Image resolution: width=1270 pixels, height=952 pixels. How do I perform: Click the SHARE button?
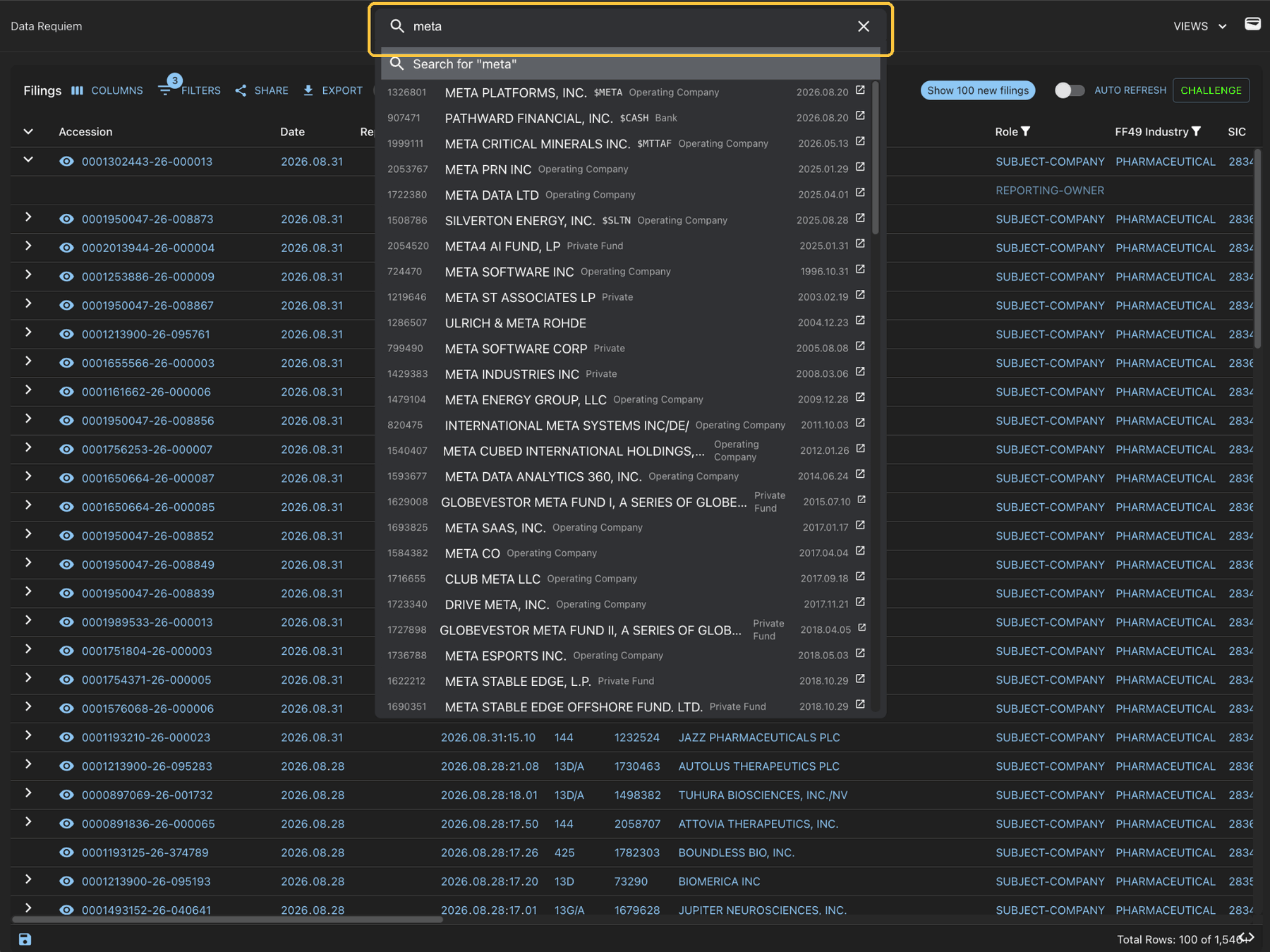262,90
